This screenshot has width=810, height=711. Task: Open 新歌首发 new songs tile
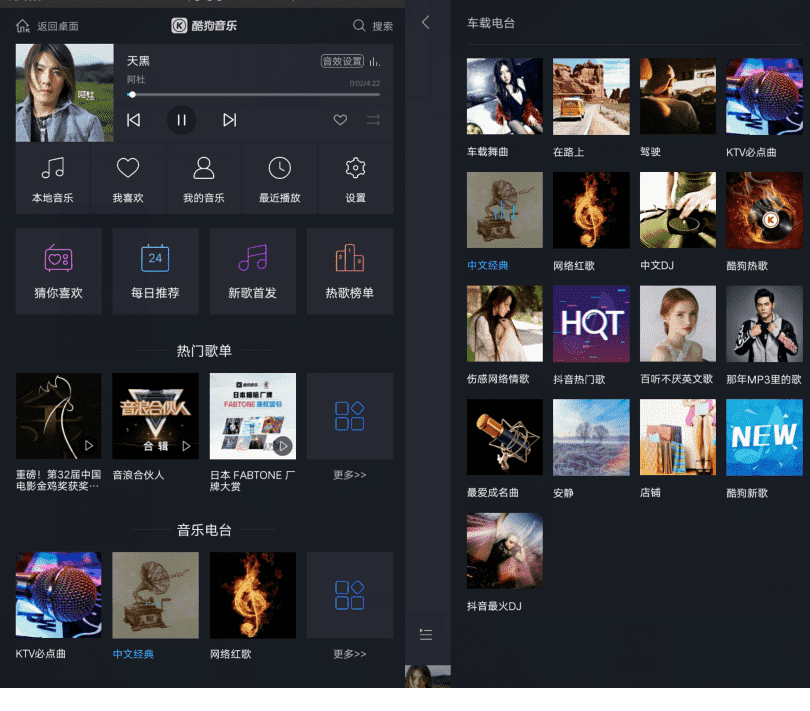pos(253,271)
